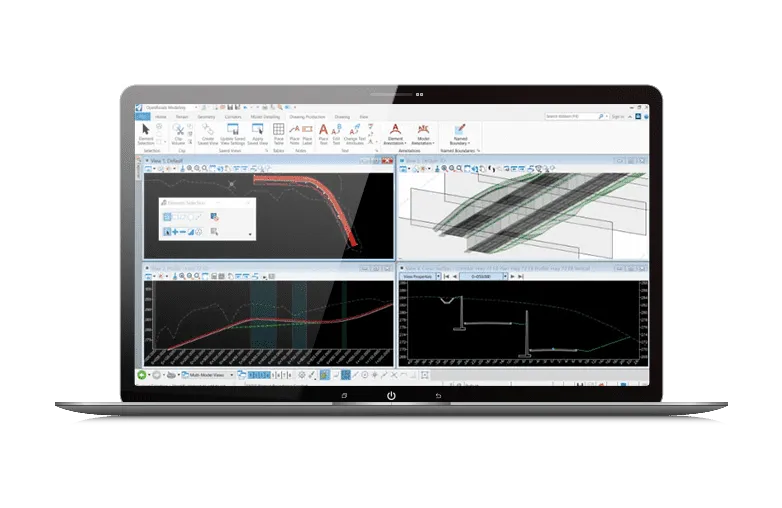Select the Place Table tool
Screen dimensions: 782x508
click(x=279, y=135)
